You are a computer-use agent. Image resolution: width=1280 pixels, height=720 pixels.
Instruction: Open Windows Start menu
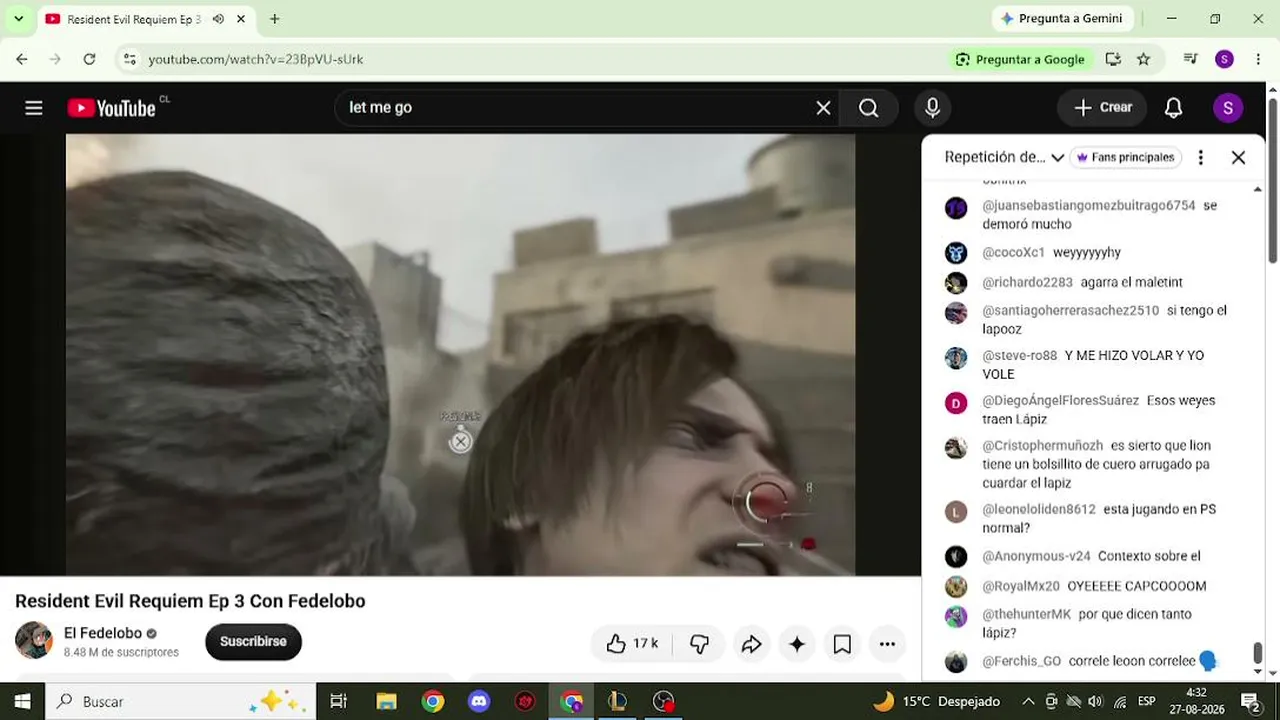click(x=22, y=701)
